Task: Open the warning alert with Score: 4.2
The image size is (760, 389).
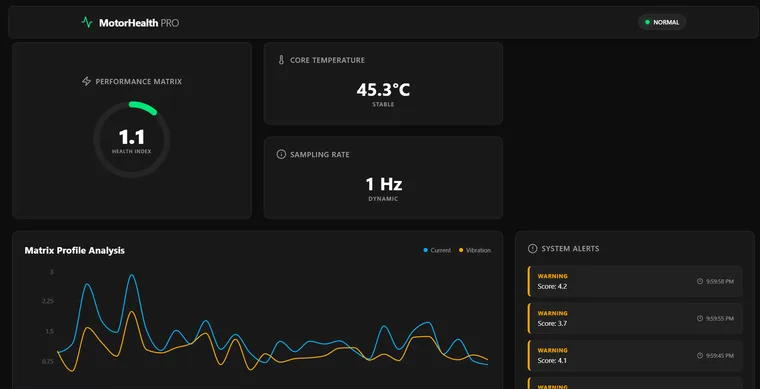Action: (x=635, y=281)
